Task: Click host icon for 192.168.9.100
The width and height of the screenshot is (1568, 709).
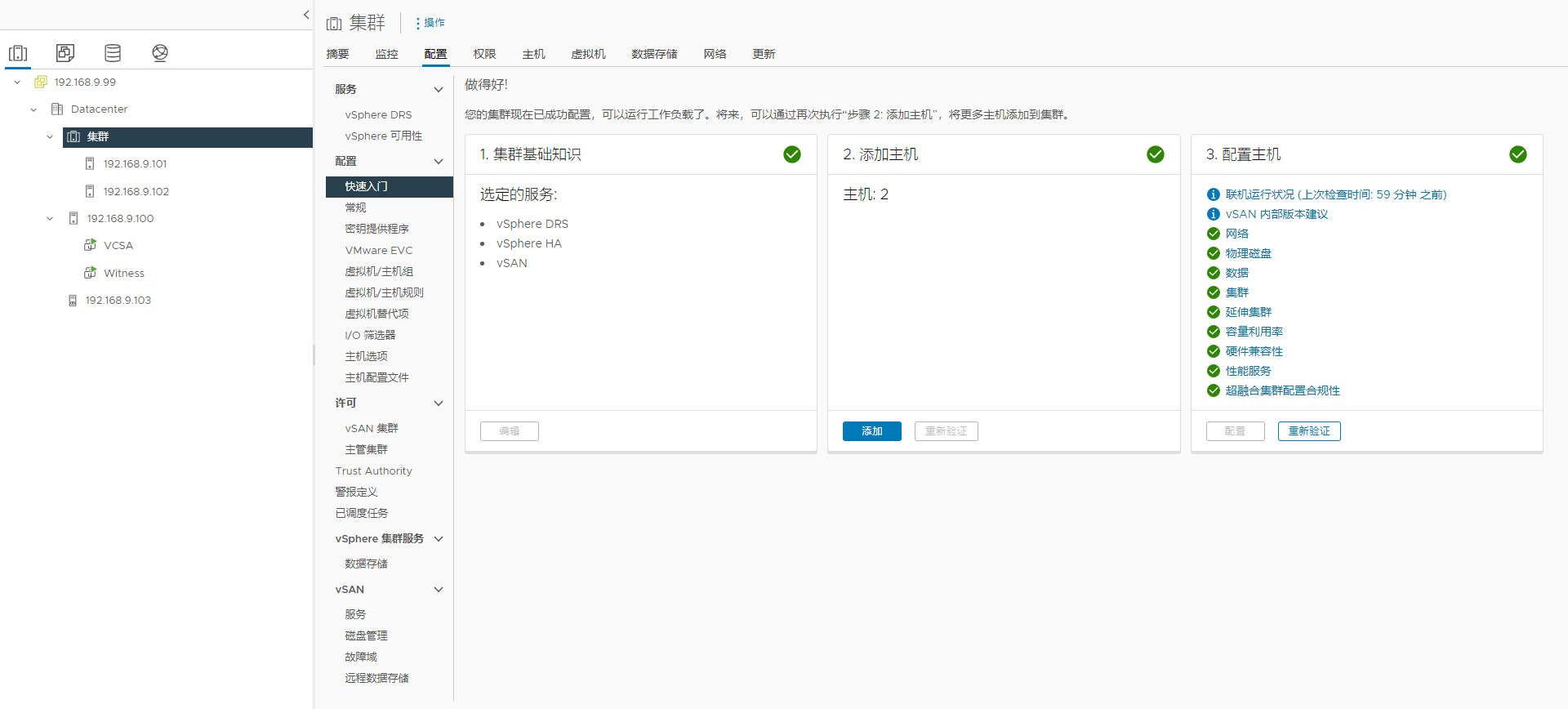Action: [x=73, y=218]
